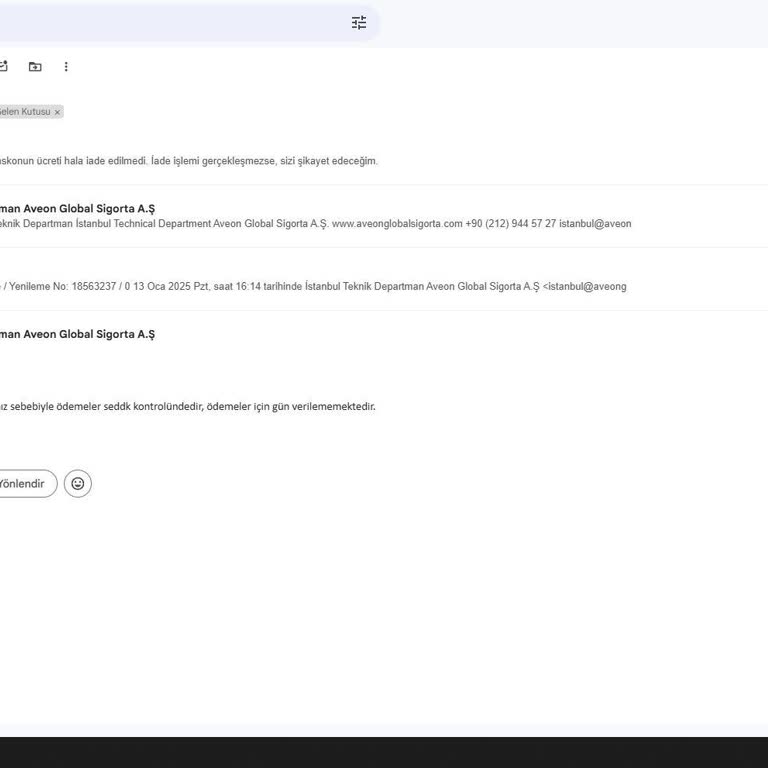768x768 pixels.
Task: Open the three-dot more options menu
Action: pos(66,67)
